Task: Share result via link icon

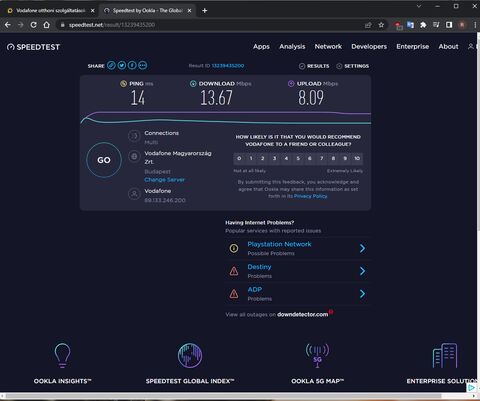Action: coord(111,65)
